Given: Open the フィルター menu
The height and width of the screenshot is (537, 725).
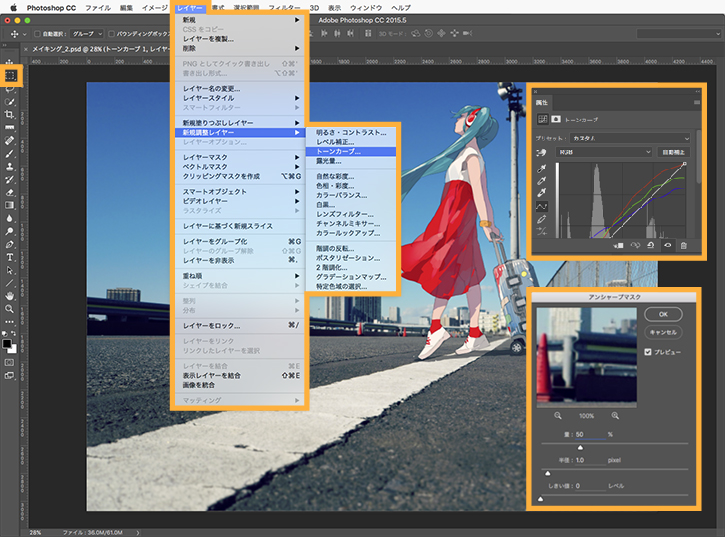Looking at the screenshot, I should click(x=284, y=7).
